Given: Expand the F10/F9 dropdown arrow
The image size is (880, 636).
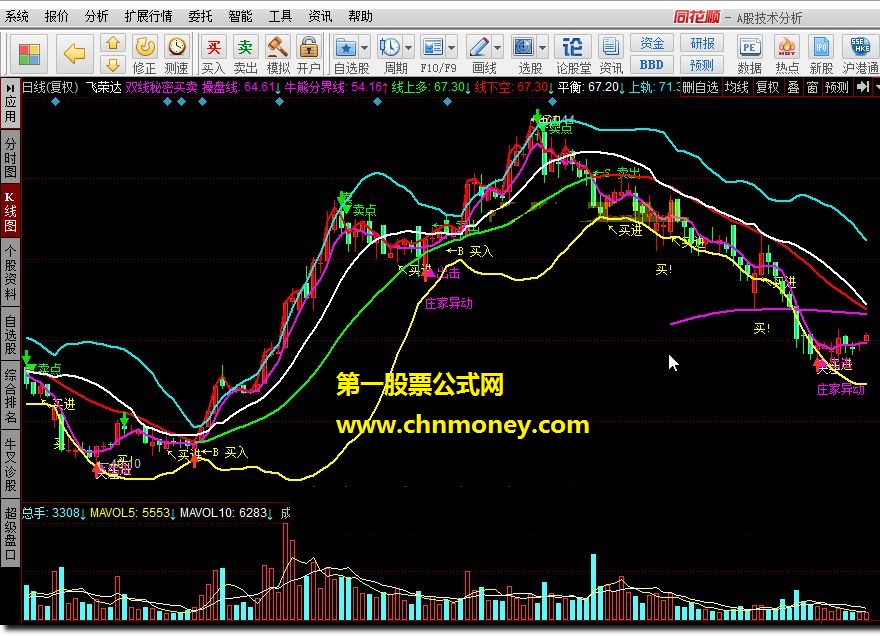Looking at the screenshot, I should tap(451, 48).
